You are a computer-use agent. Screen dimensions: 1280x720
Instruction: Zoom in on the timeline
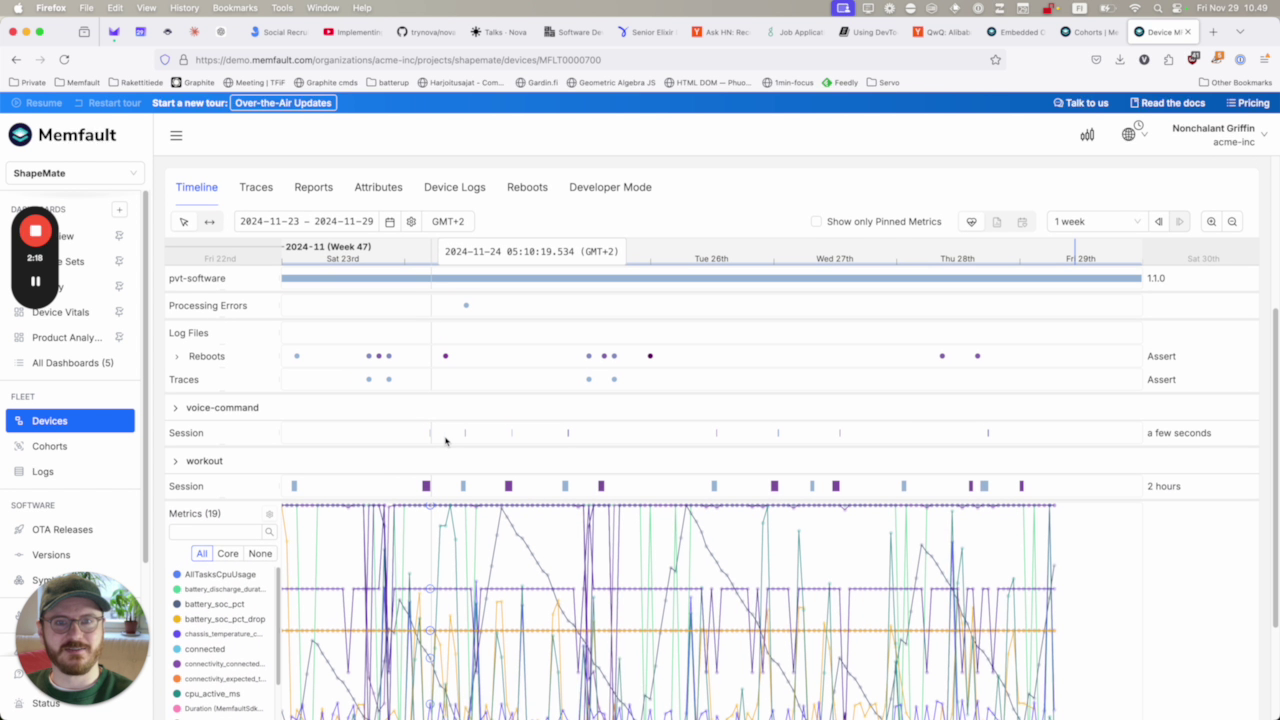[1211, 222]
